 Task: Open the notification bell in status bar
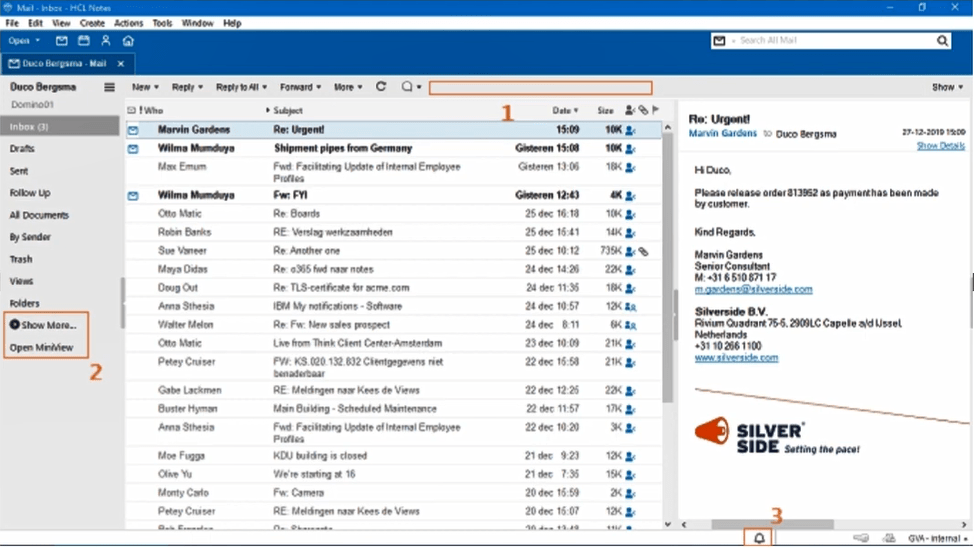[759, 538]
